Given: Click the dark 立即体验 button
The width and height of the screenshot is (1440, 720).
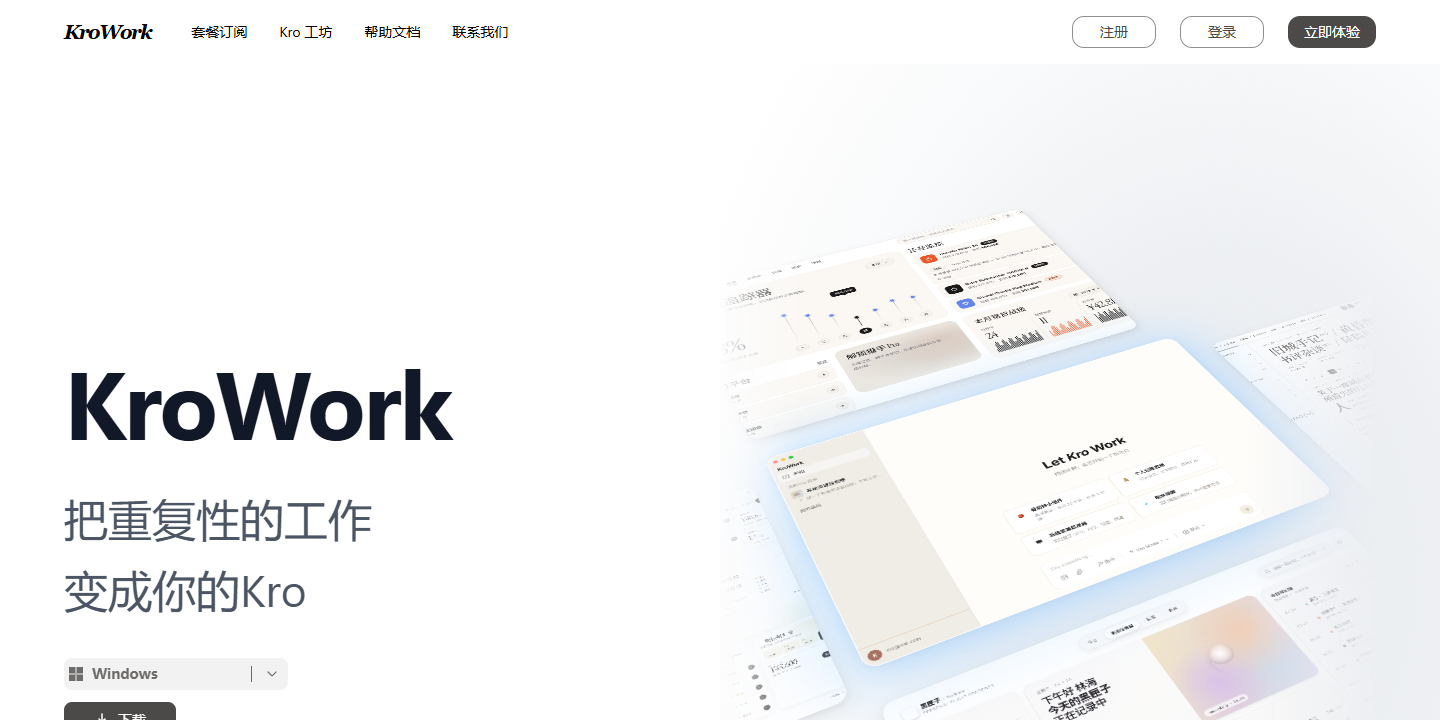Looking at the screenshot, I should point(1332,32).
